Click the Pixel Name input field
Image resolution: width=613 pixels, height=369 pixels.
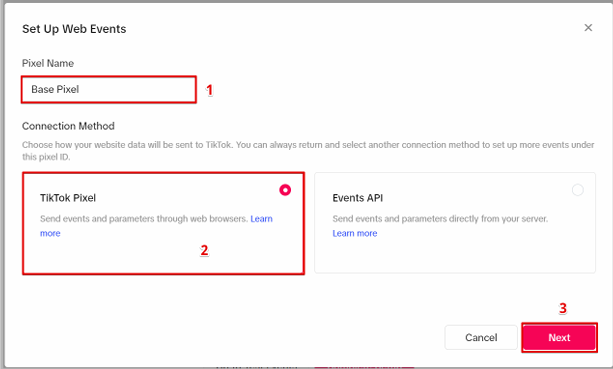109,90
